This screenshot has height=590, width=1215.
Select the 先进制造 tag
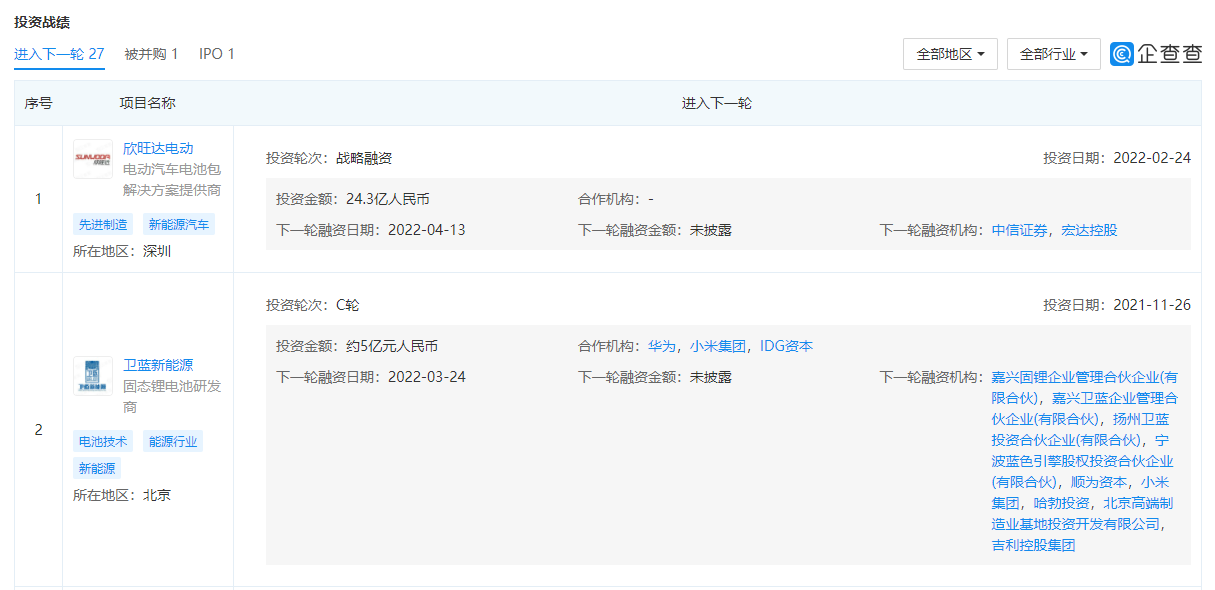pos(104,225)
